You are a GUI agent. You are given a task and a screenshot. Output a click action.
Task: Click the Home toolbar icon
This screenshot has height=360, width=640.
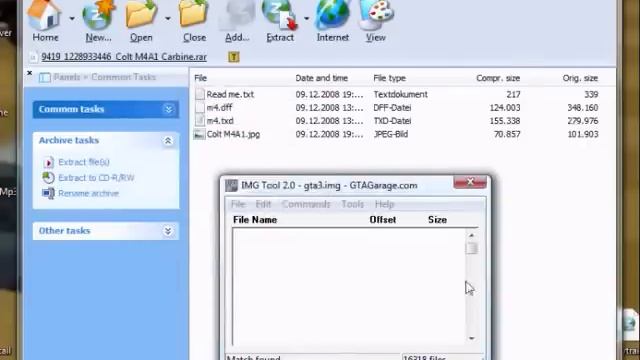pyautogui.click(x=44, y=16)
